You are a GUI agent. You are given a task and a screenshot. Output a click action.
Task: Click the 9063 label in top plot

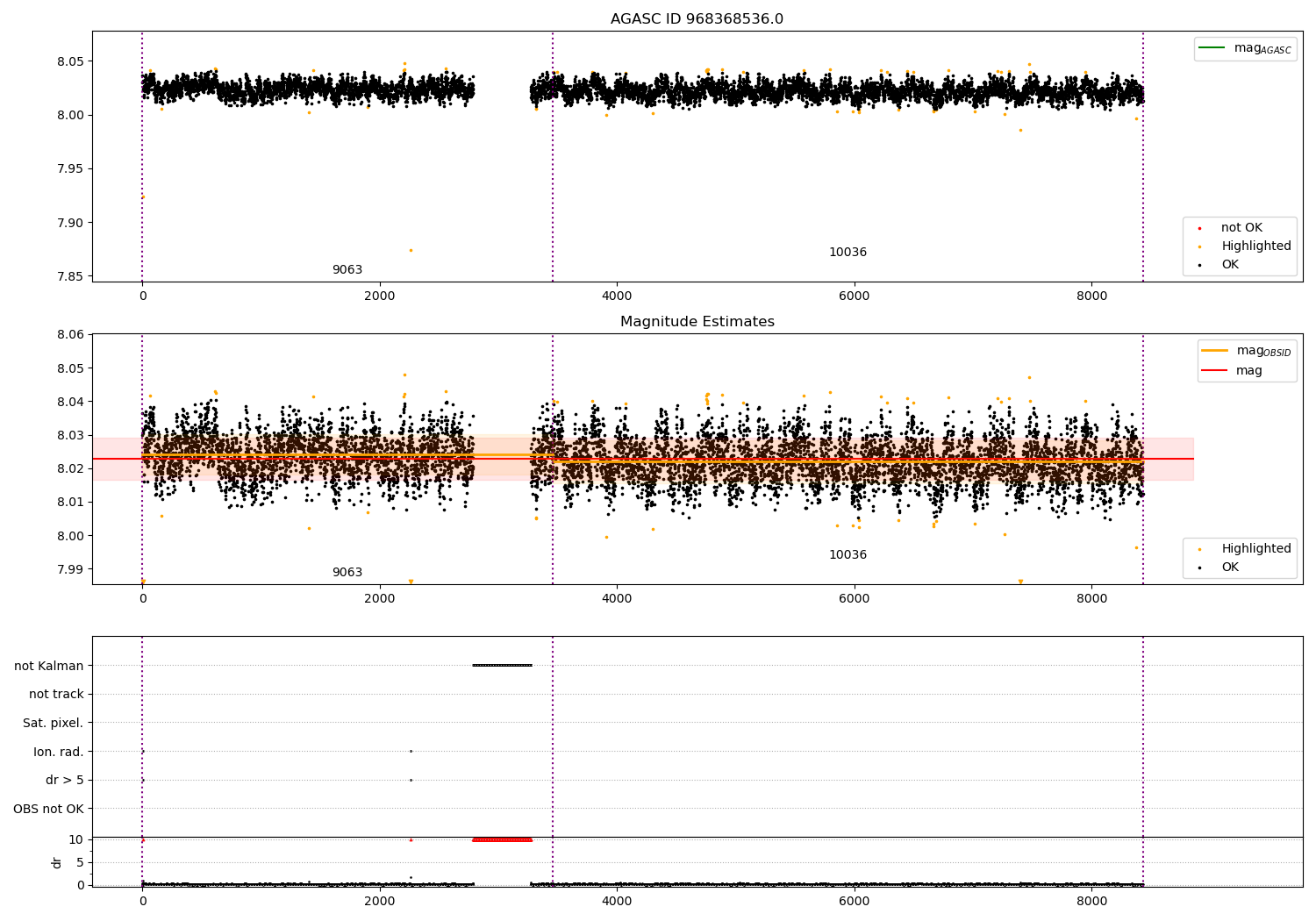click(x=347, y=270)
